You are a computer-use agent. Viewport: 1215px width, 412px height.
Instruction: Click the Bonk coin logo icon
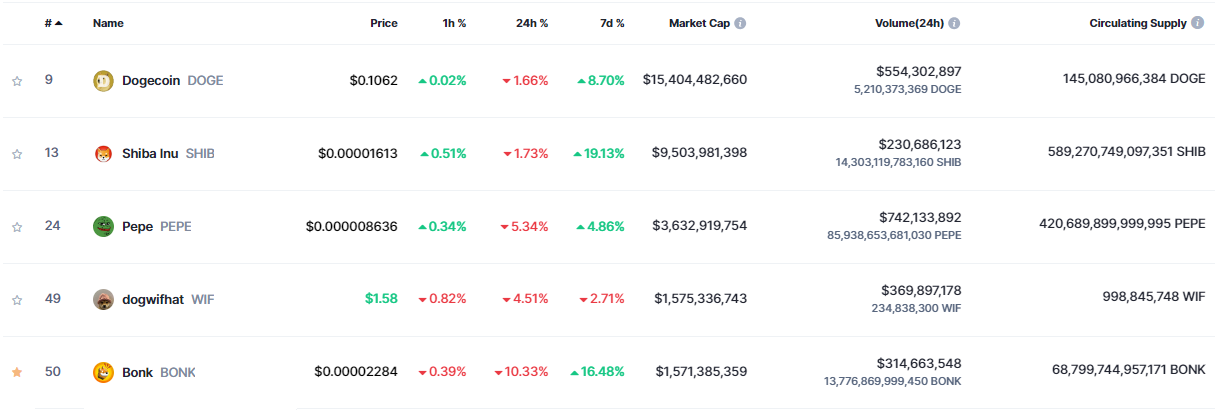coord(103,372)
